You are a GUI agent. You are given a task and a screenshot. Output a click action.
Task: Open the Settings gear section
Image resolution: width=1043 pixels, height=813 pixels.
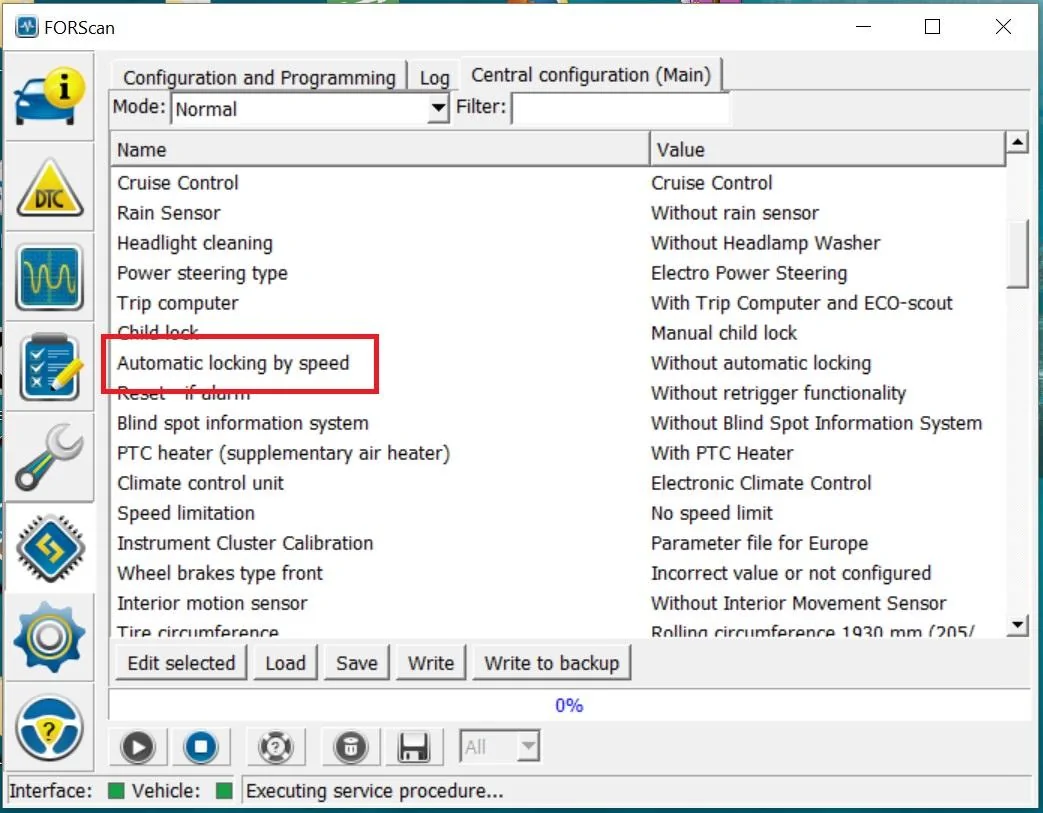(x=50, y=637)
